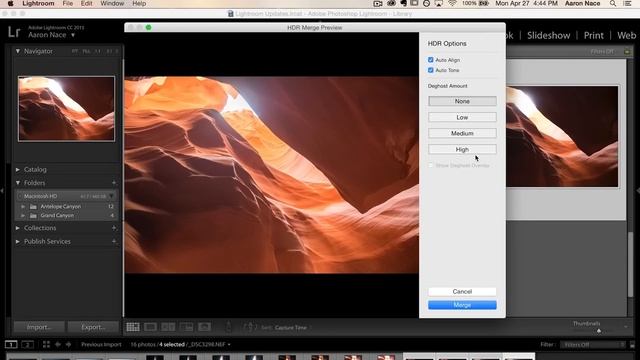640x360 pixels.
Task: Switch to Print module
Action: (x=593, y=36)
